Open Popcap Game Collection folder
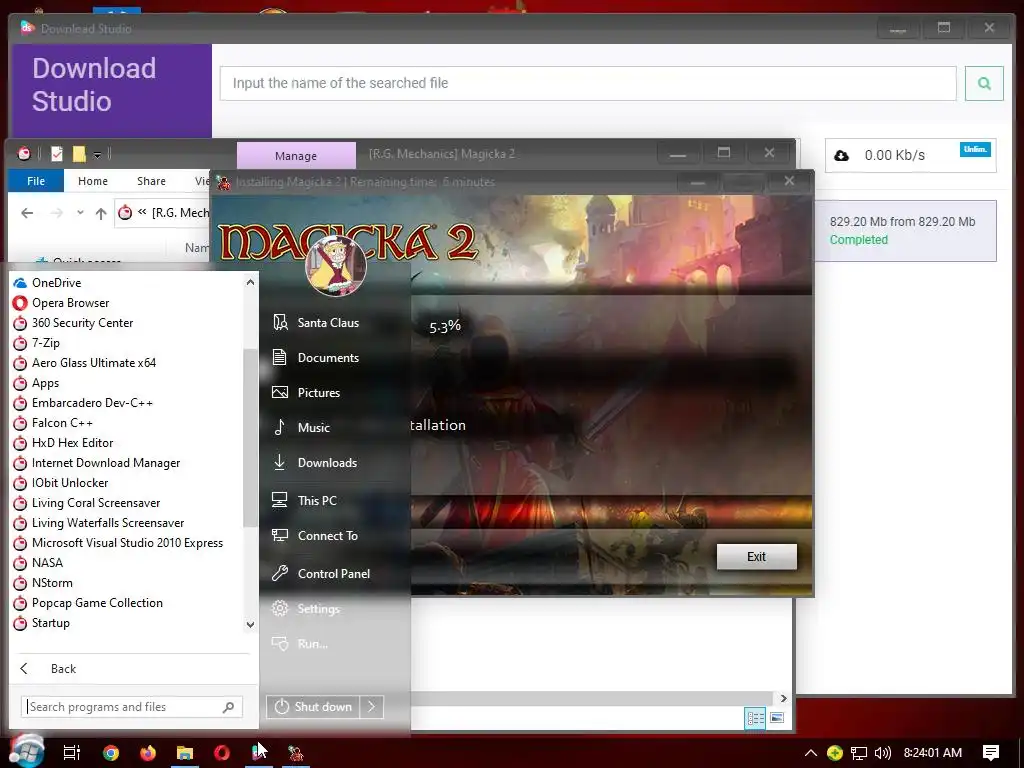Image resolution: width=1024 pixels, height=768 pixels. pyautogui.click(x=88, y=603)
